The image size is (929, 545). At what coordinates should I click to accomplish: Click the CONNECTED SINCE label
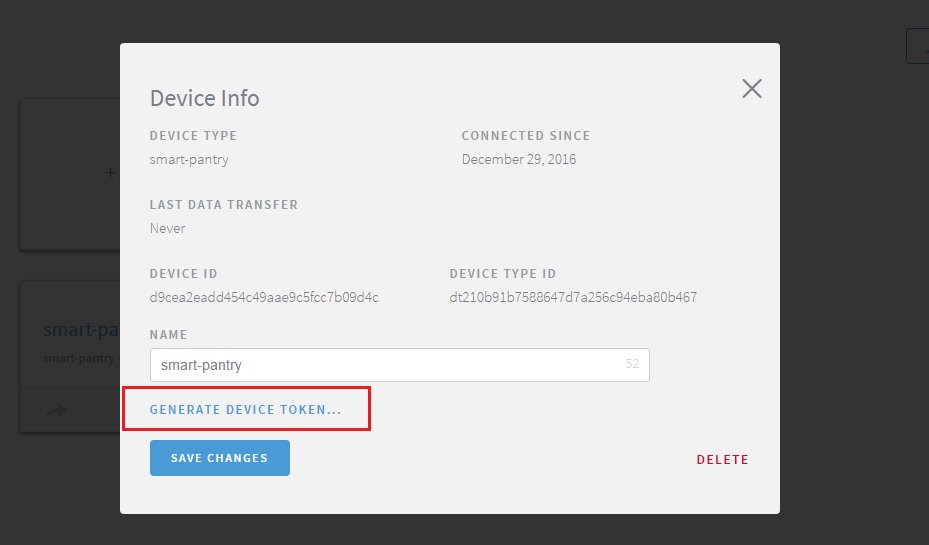click(525, 136)
